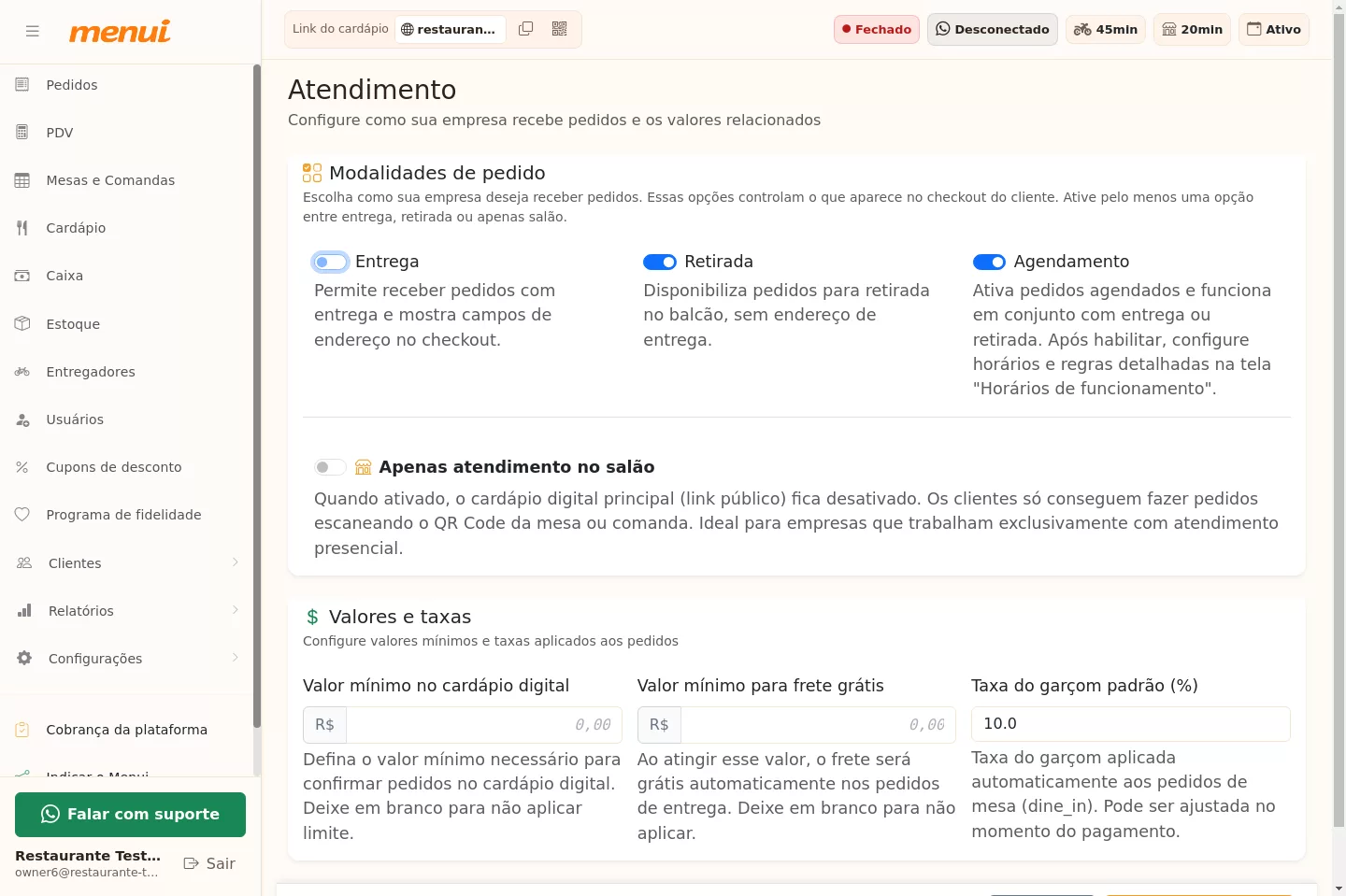Click the Cupons percent icon
1346x896 pixels.
[22, 467]
